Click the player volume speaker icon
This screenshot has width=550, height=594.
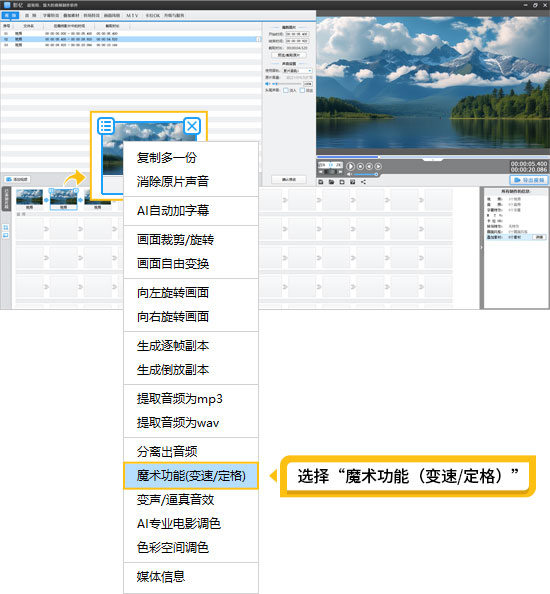point(349,174)
